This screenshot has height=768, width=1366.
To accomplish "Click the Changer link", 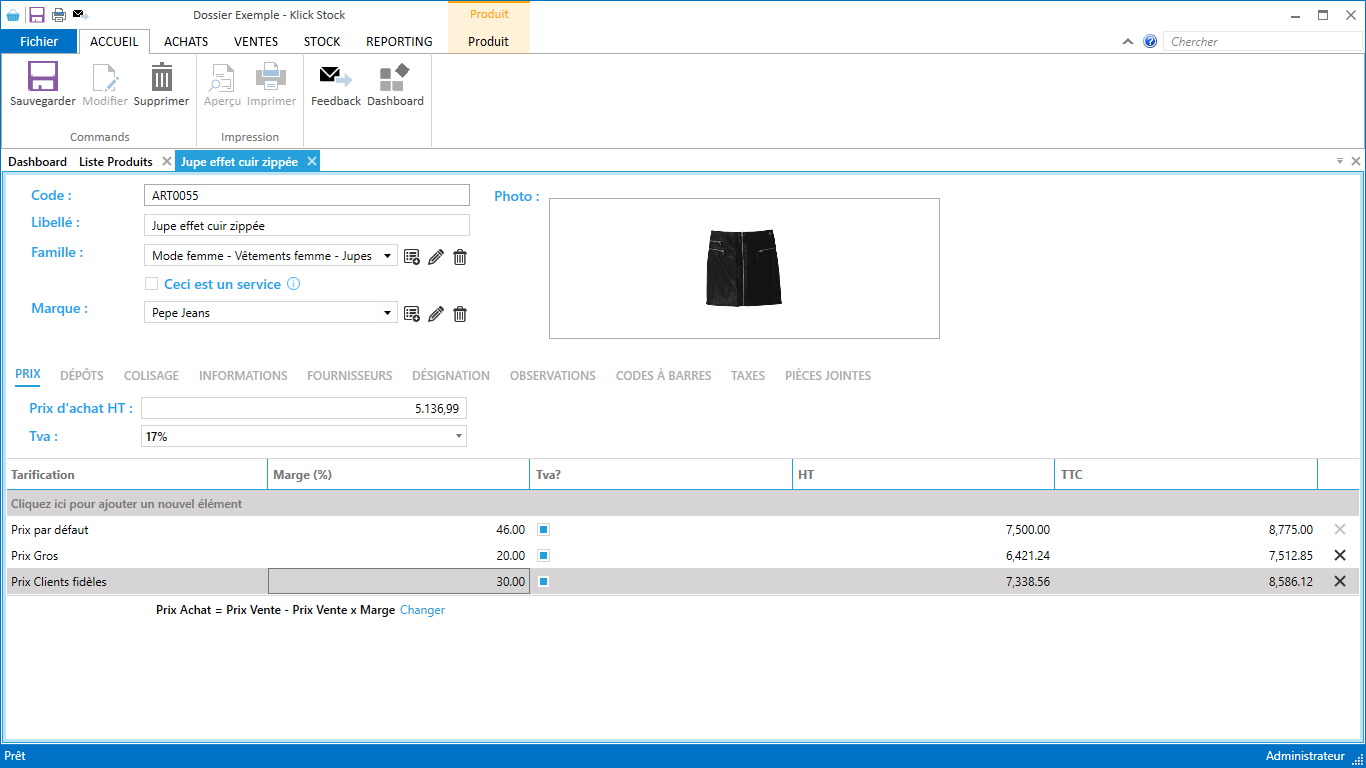I will click(422, 610).
